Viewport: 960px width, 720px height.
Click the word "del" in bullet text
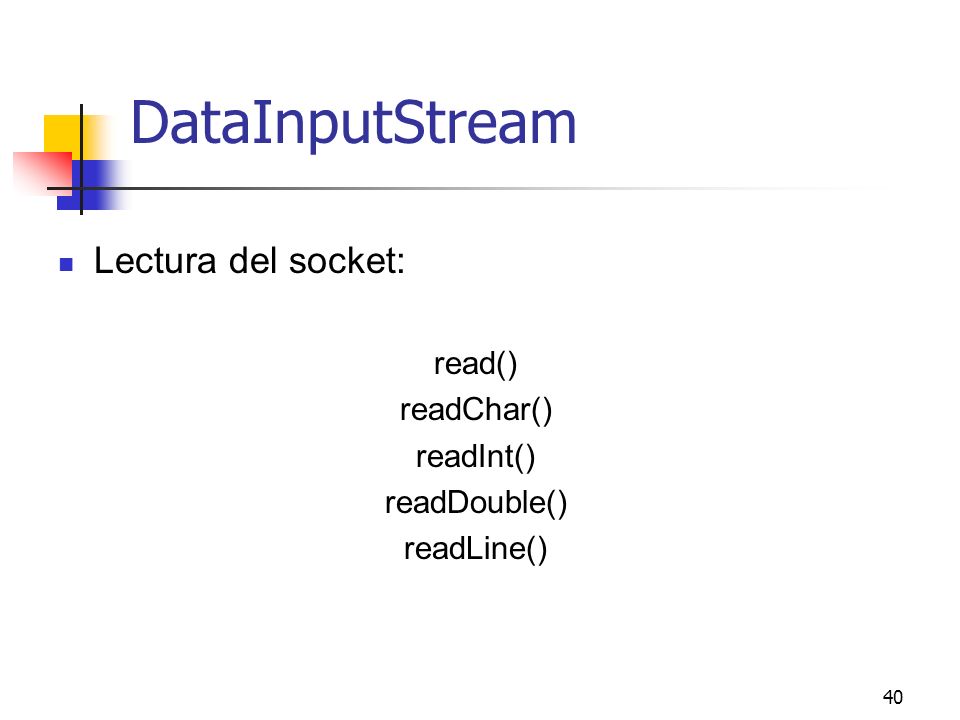tap(252, 261)
